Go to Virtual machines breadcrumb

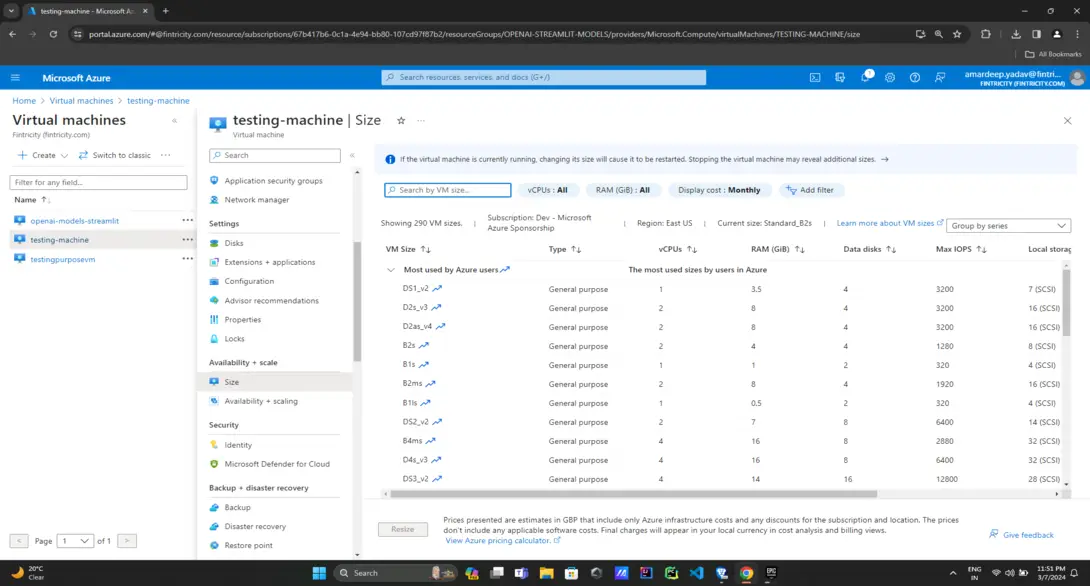point(81,101)
